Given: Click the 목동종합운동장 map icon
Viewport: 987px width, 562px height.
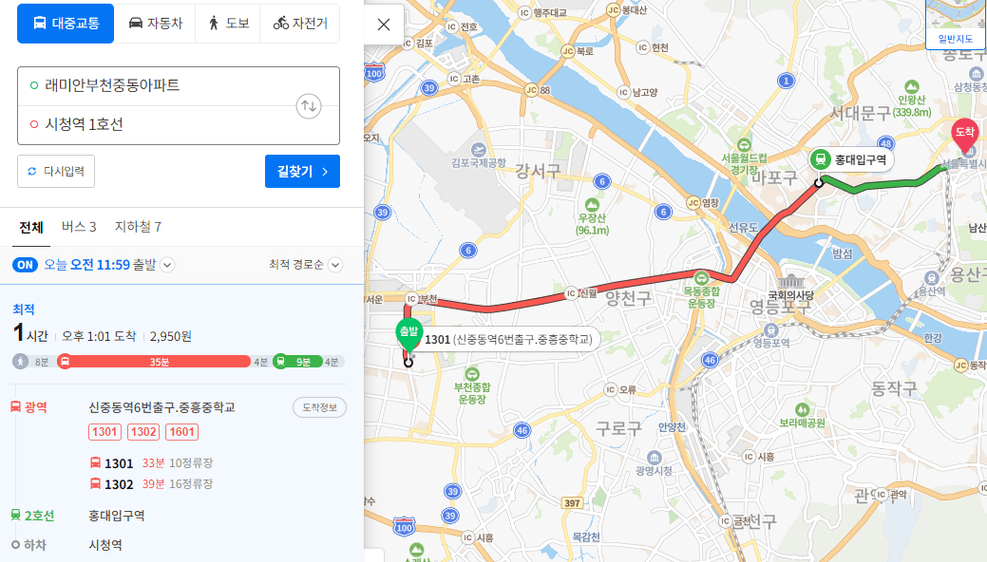Looking at the screenshot, I should (x=701, y=278).
